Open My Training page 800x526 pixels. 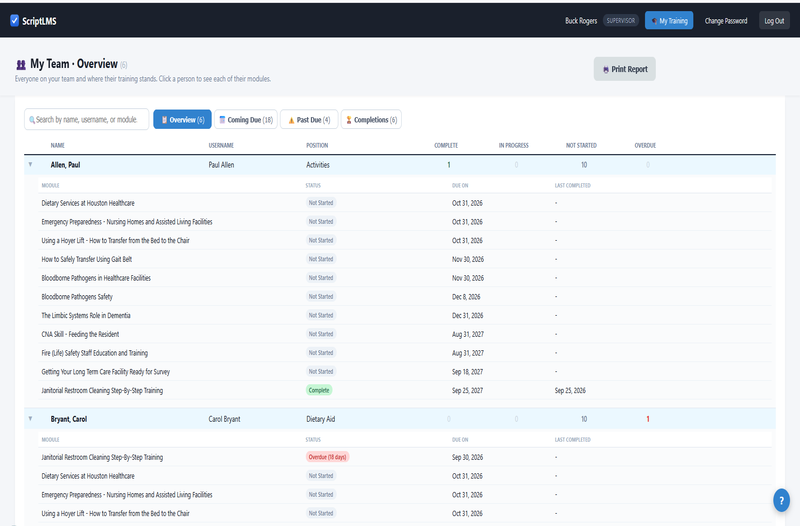coord(669,20)
